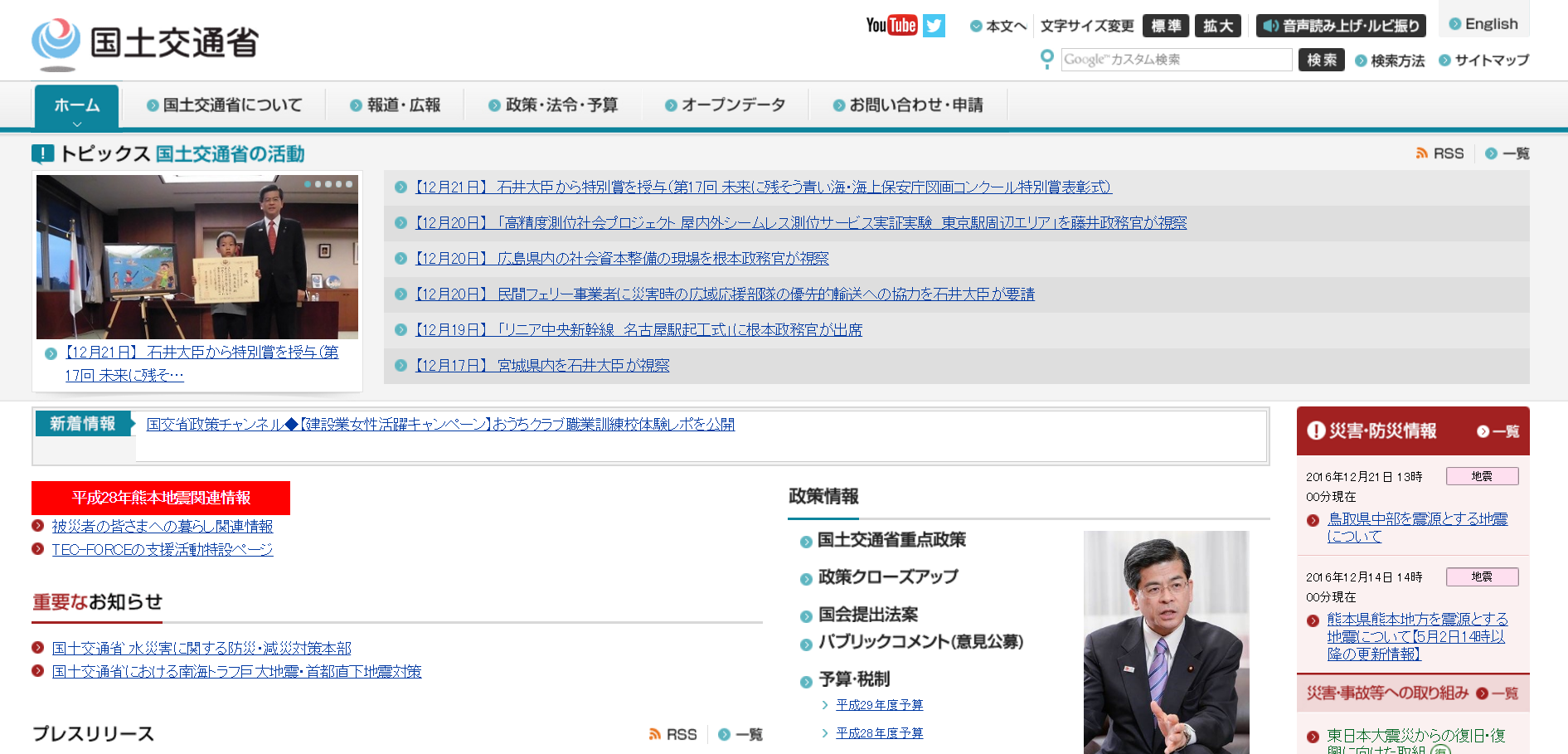Click the award ceremony slideshow photo
The height and width of the screenshot is (754, 1568).
(x=197, y=256)
